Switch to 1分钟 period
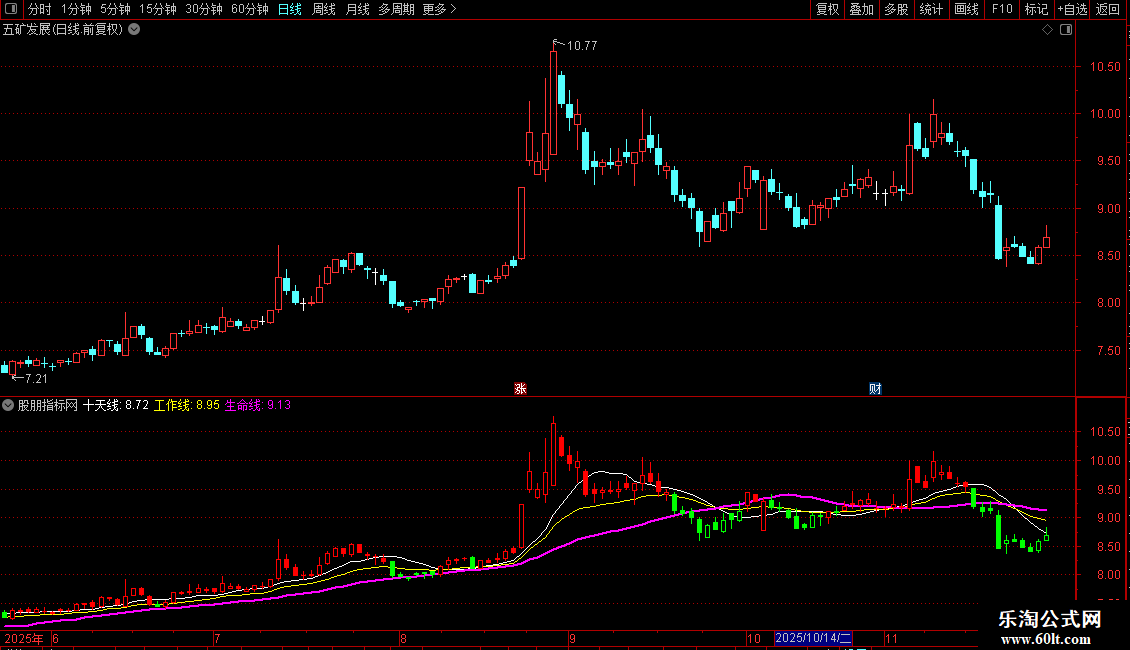The image size is (1130, 650). point(76,9)
